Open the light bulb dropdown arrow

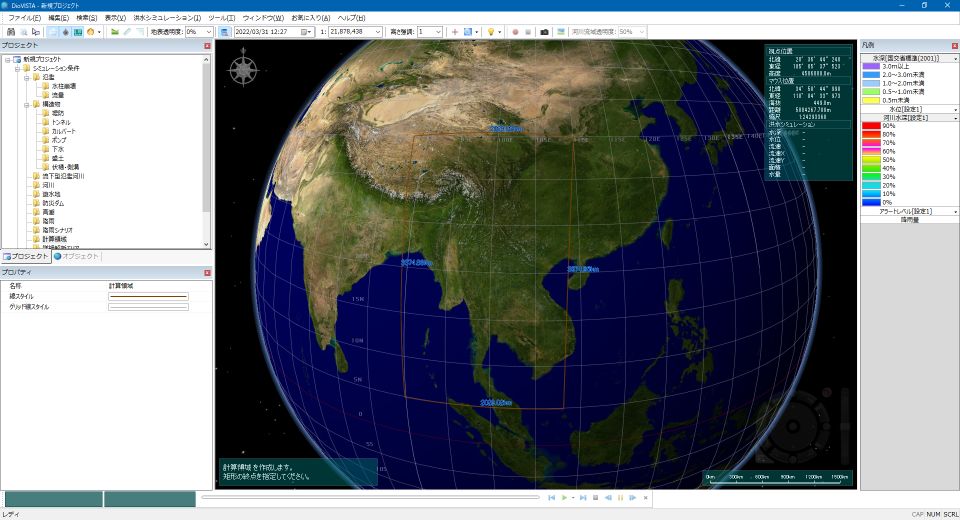(x=500, y=32)
